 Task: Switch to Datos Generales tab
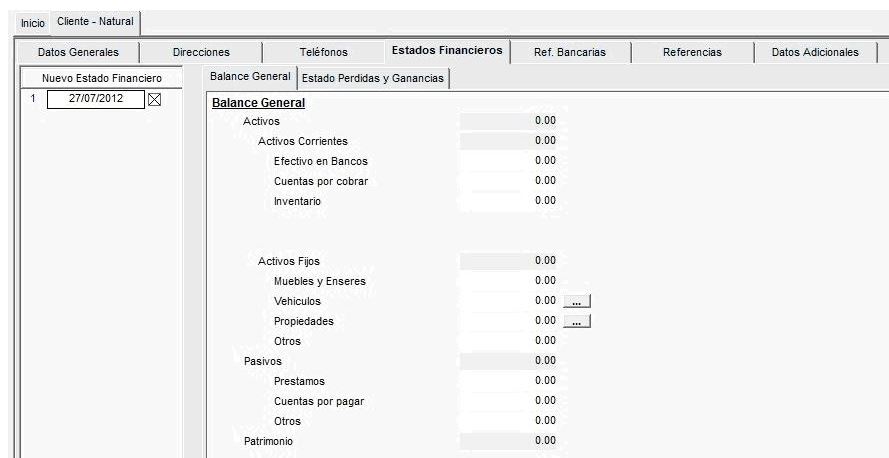78,52
